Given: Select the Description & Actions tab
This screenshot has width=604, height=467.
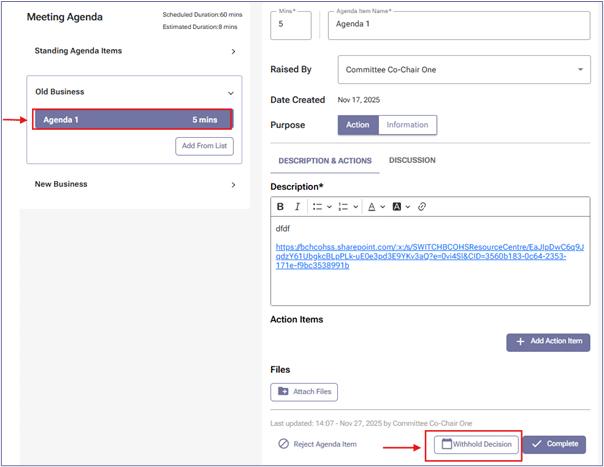Looking at the screenshot, I should tap(325, 160).
